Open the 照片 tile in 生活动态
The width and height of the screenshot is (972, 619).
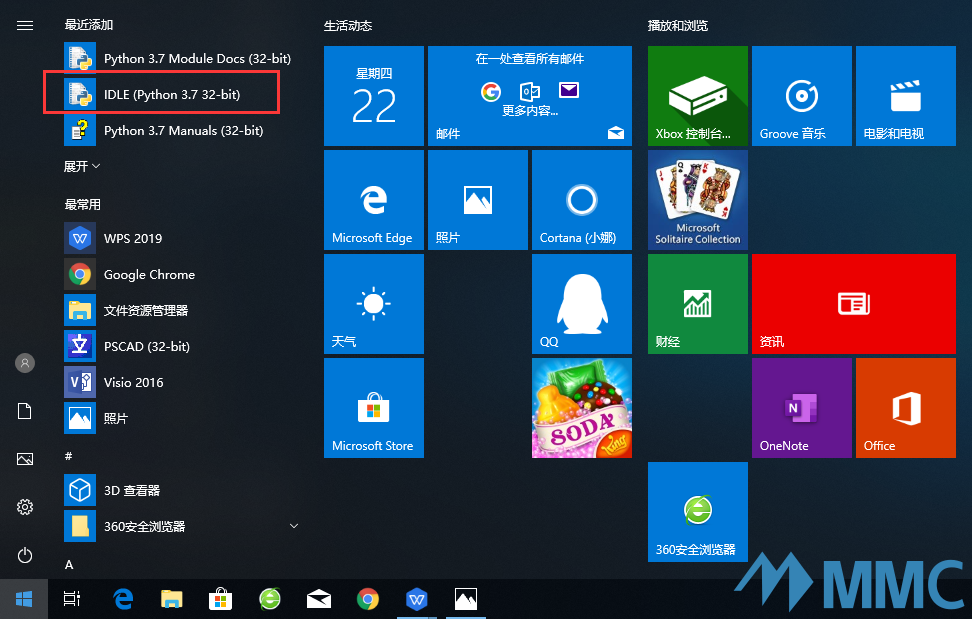(478, 200)
